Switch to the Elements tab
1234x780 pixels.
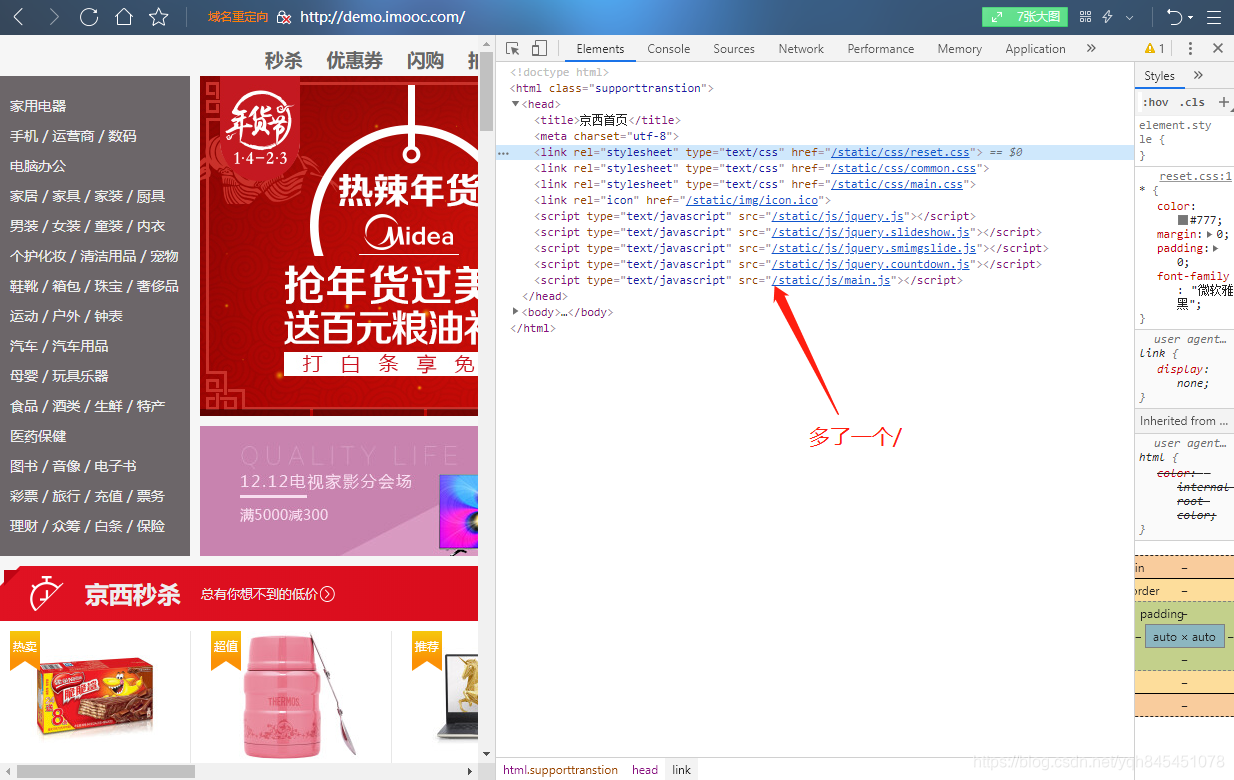point(600,48)
